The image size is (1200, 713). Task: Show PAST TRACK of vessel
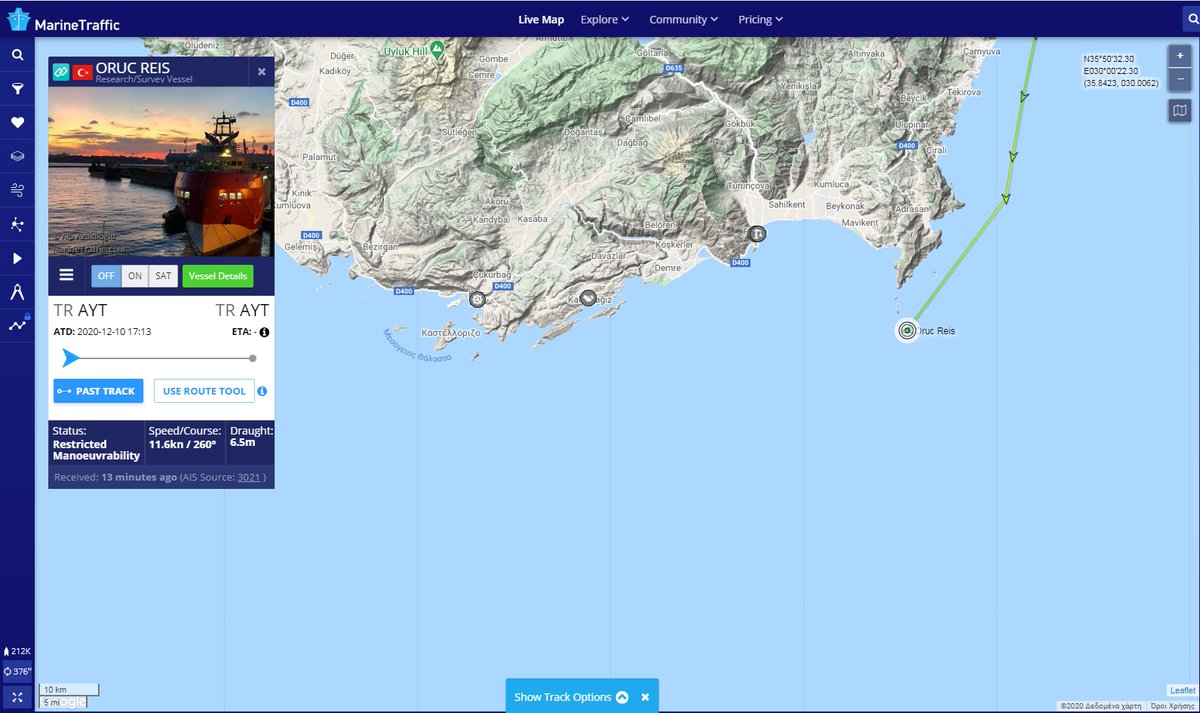[99, 391]
